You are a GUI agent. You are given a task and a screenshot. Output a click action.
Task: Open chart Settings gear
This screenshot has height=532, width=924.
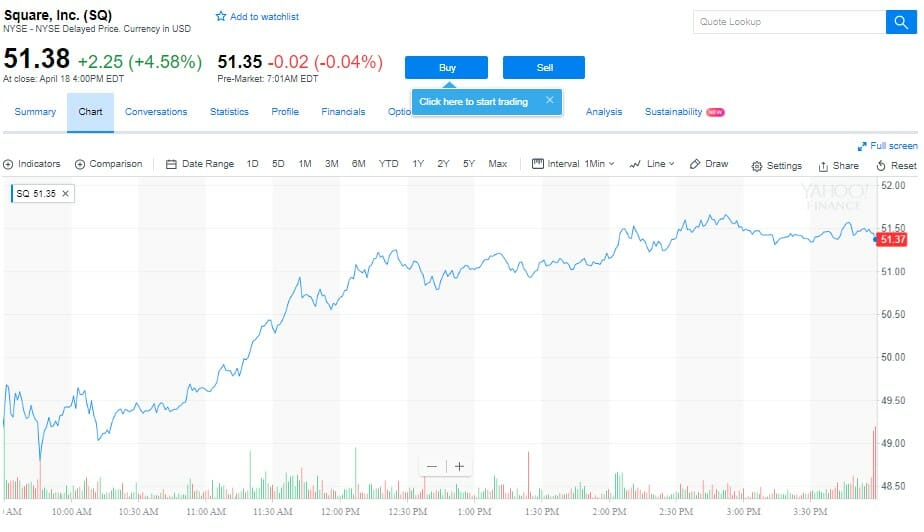pyautogui.click(x=757, y=166)
